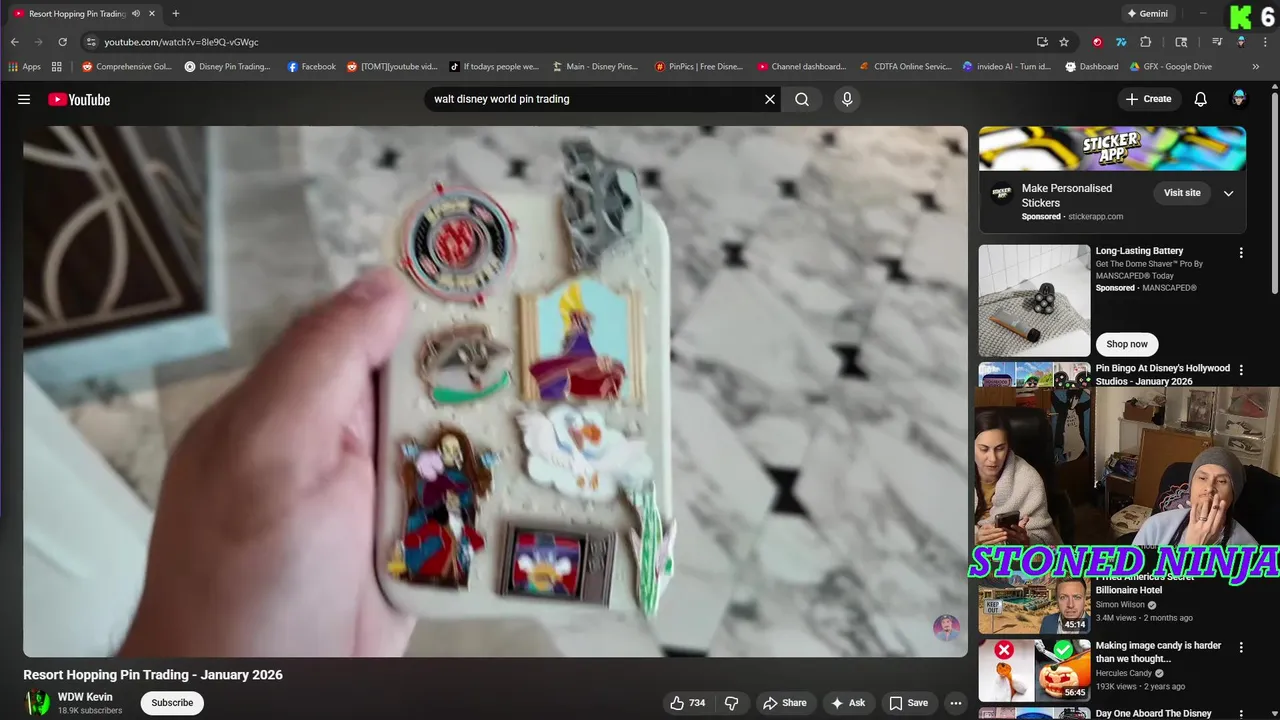This screenshot has width=1280, height=720.
Task: Open YouTube notifications bell
Action: pyautogui.click(x=1201, y=99)
